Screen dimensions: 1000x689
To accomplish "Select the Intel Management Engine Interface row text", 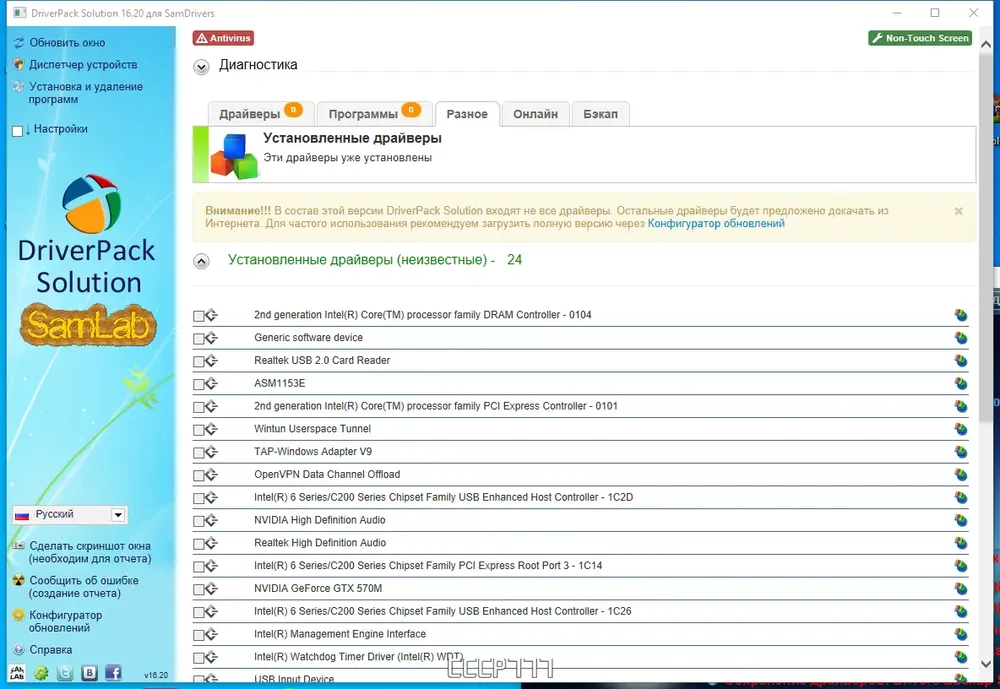I will pyautogui.click(x=340, y=634).
